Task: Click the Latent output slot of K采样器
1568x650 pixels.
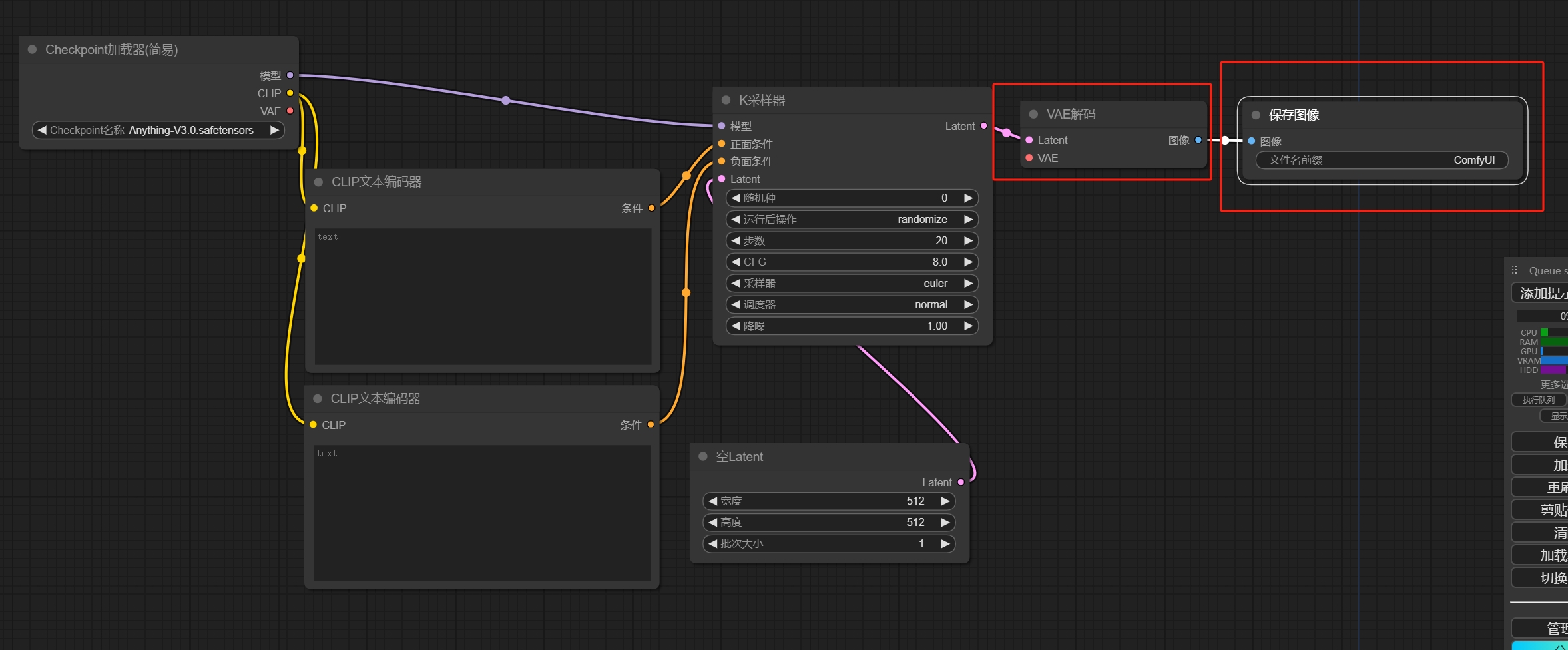Action: tap(983, 126)
